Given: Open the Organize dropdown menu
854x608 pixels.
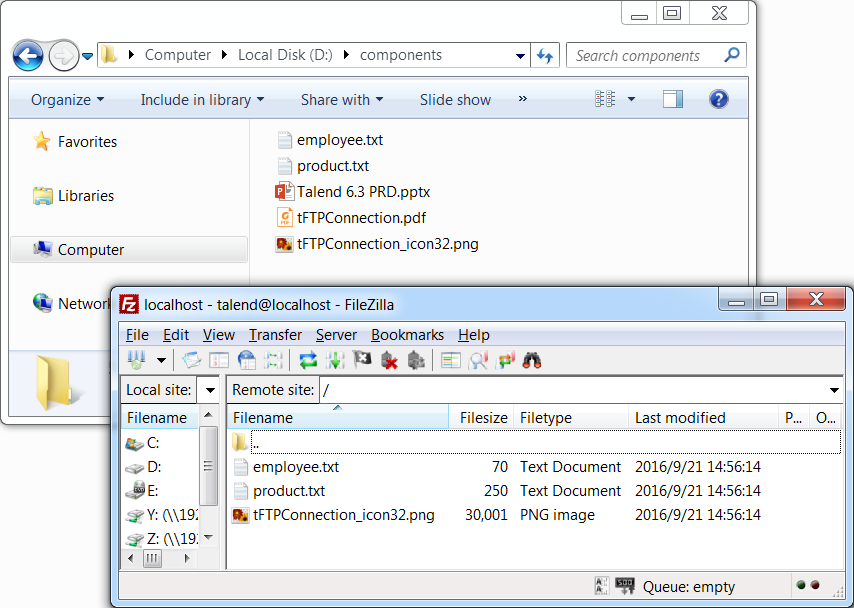Looking at the screenshot, I should 67,100.
